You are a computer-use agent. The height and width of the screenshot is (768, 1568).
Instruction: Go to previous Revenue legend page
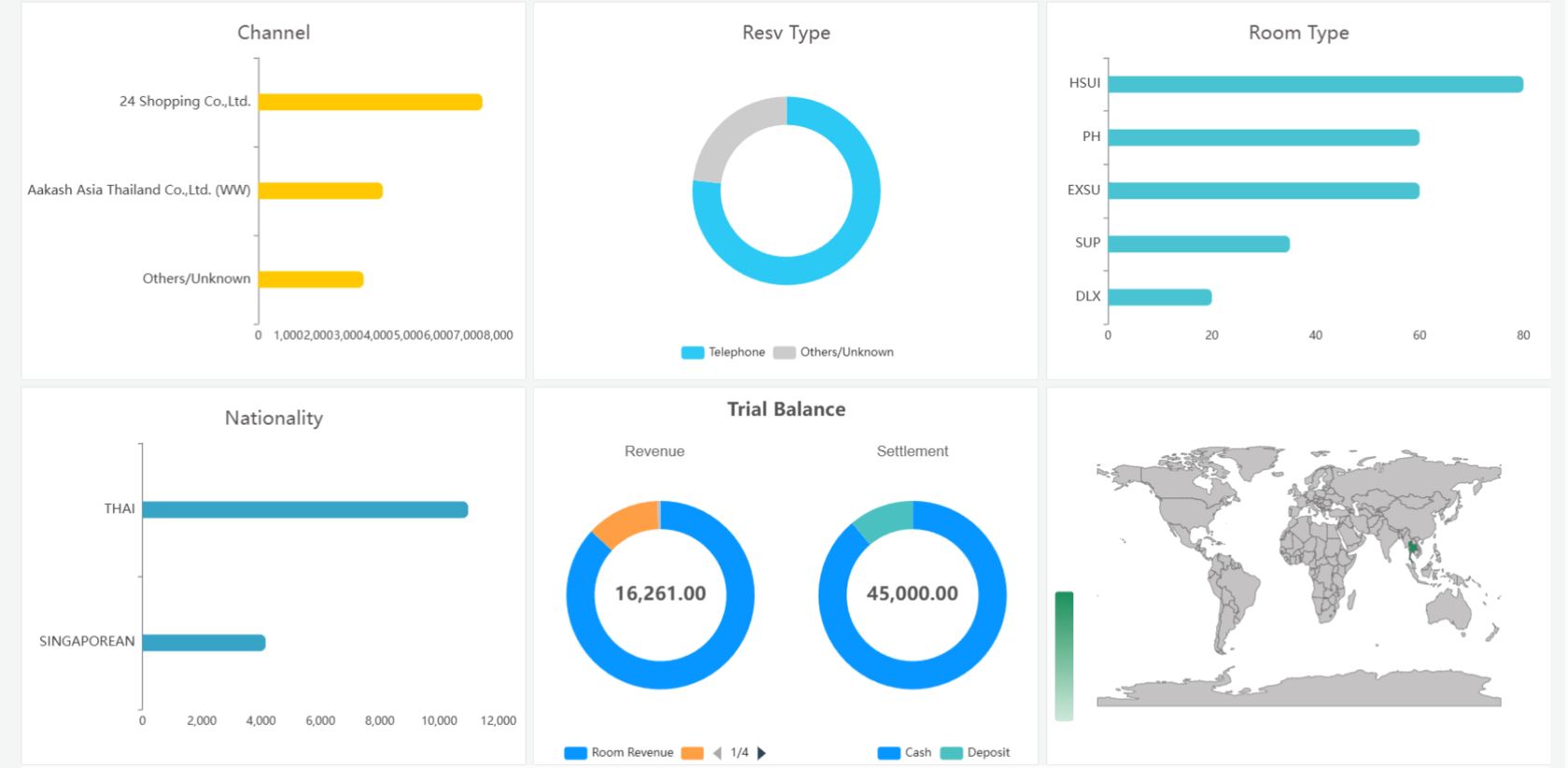coord(717,753)
